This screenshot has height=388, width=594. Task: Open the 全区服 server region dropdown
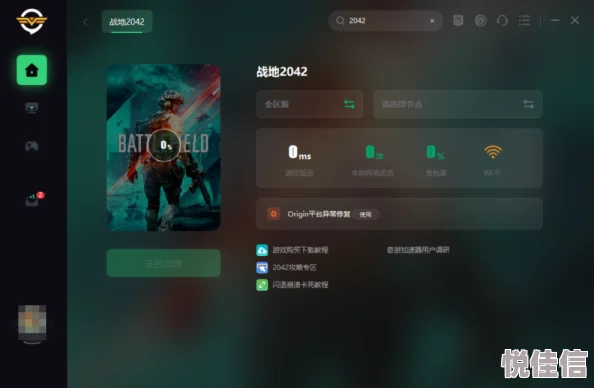pyautogui.click(x=310, y=104)
